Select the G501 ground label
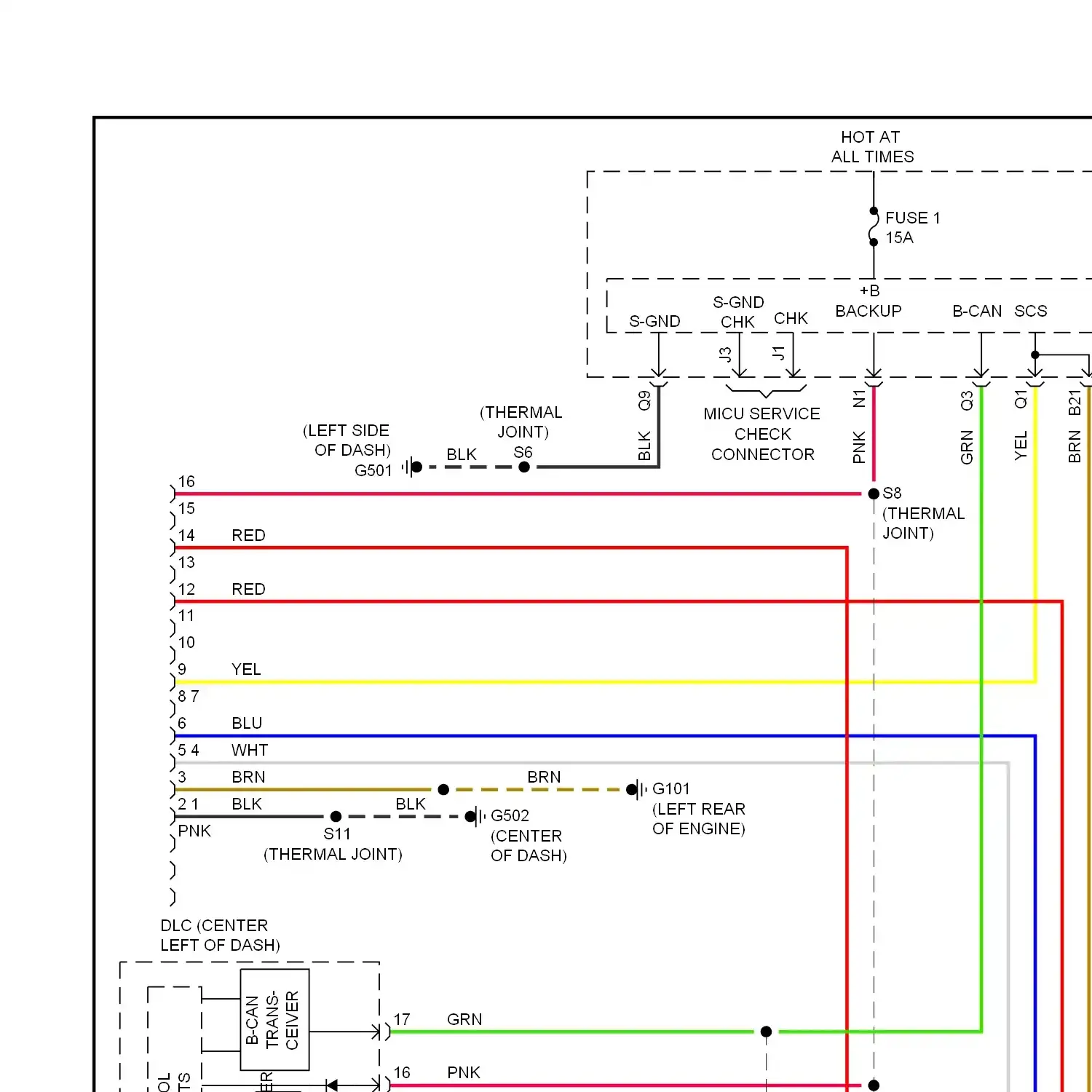This screenshot has height=1092, width=1092. pos(373,470)
